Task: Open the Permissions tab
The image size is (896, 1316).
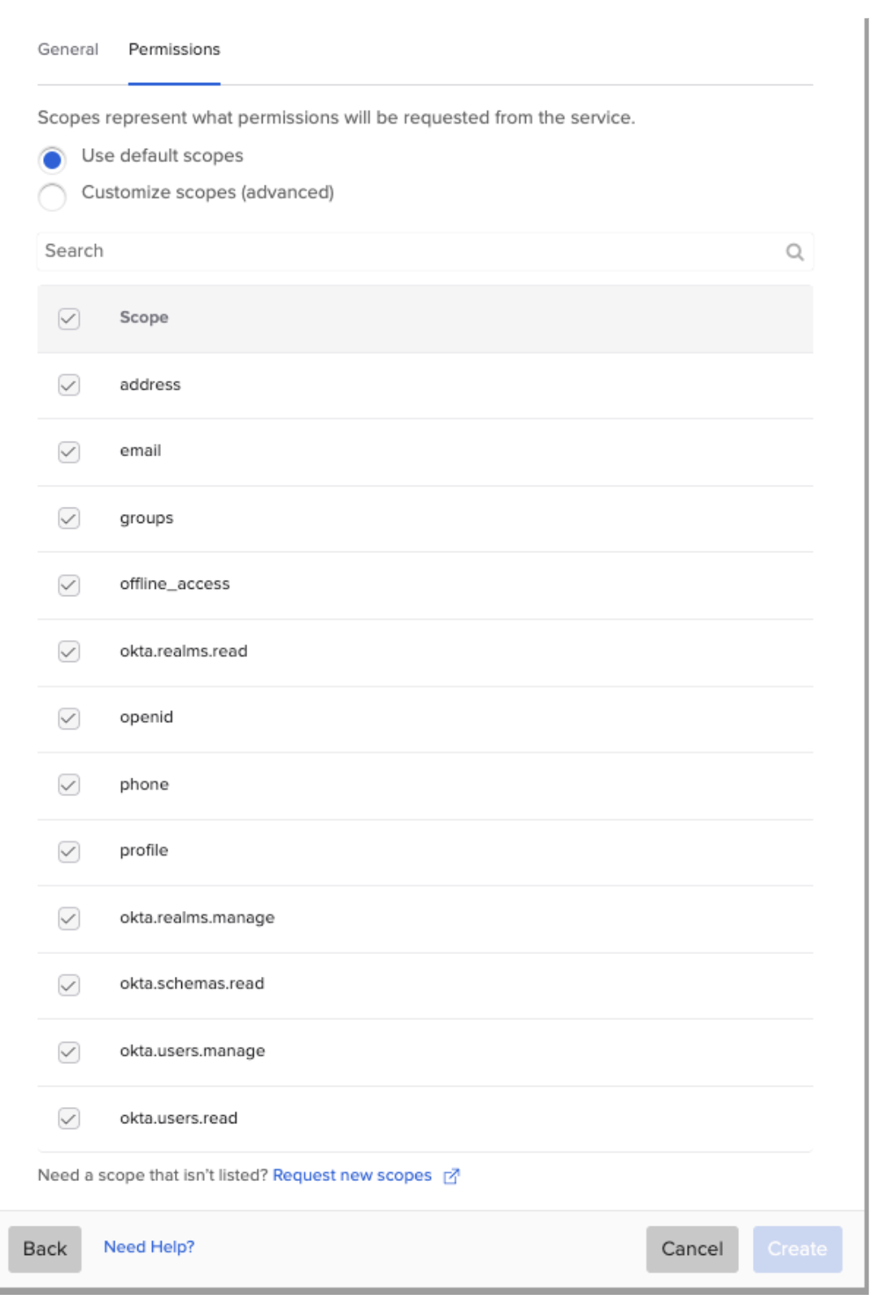Action: point(174,50)
